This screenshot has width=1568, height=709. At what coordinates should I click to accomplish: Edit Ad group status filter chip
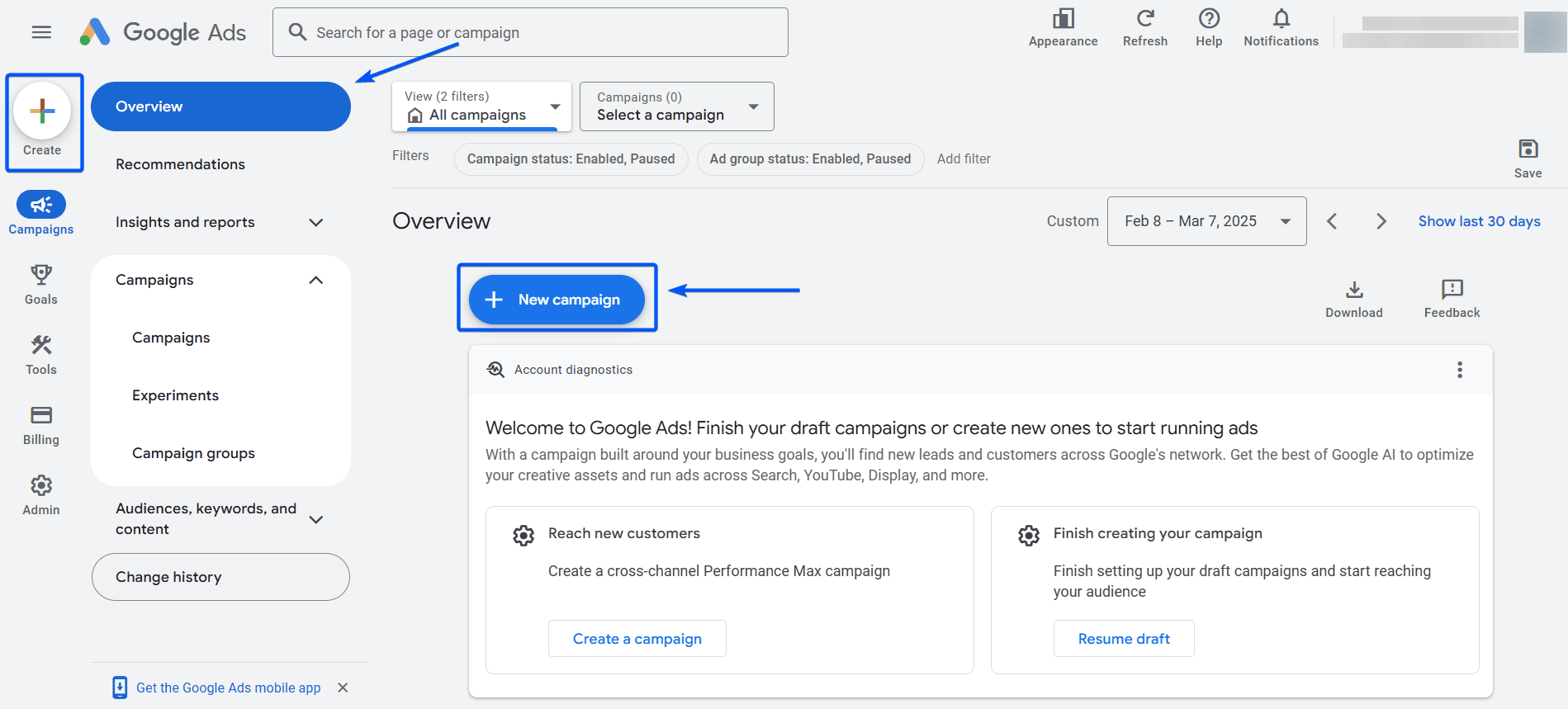coord(810,158)
